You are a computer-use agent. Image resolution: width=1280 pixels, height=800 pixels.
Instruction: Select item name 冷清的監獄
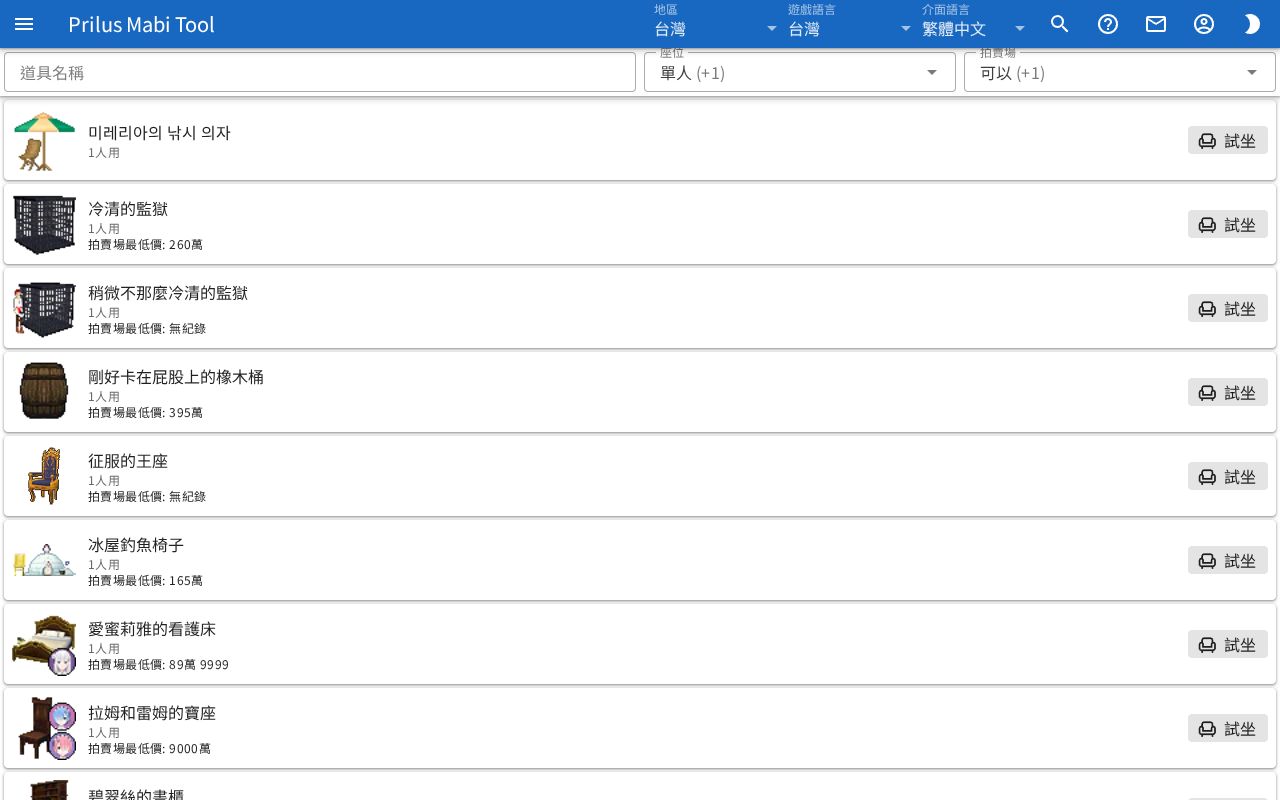click(x=128, y=208)
